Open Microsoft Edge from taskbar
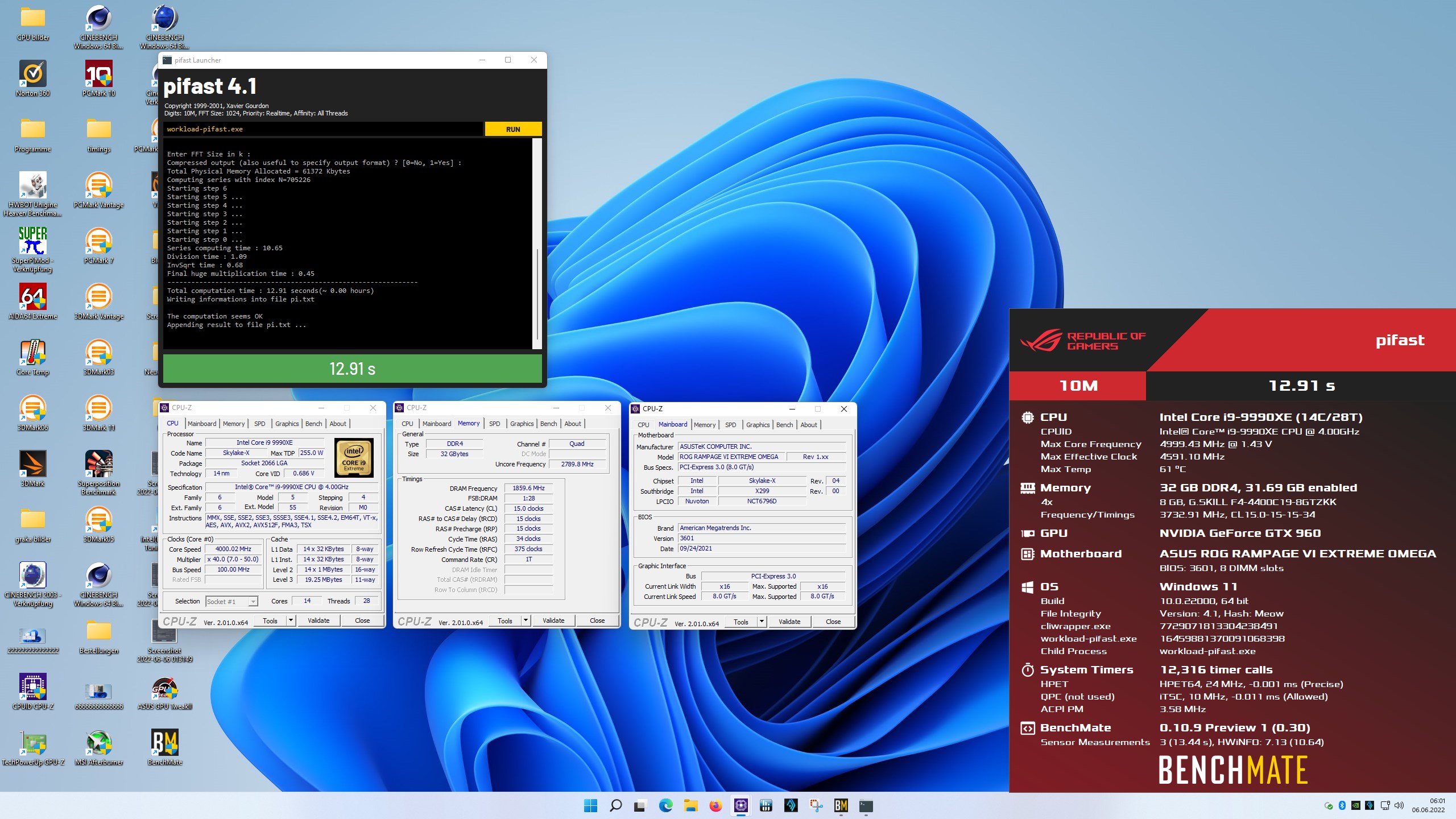Screen dimensions: 1456x819 665,805
